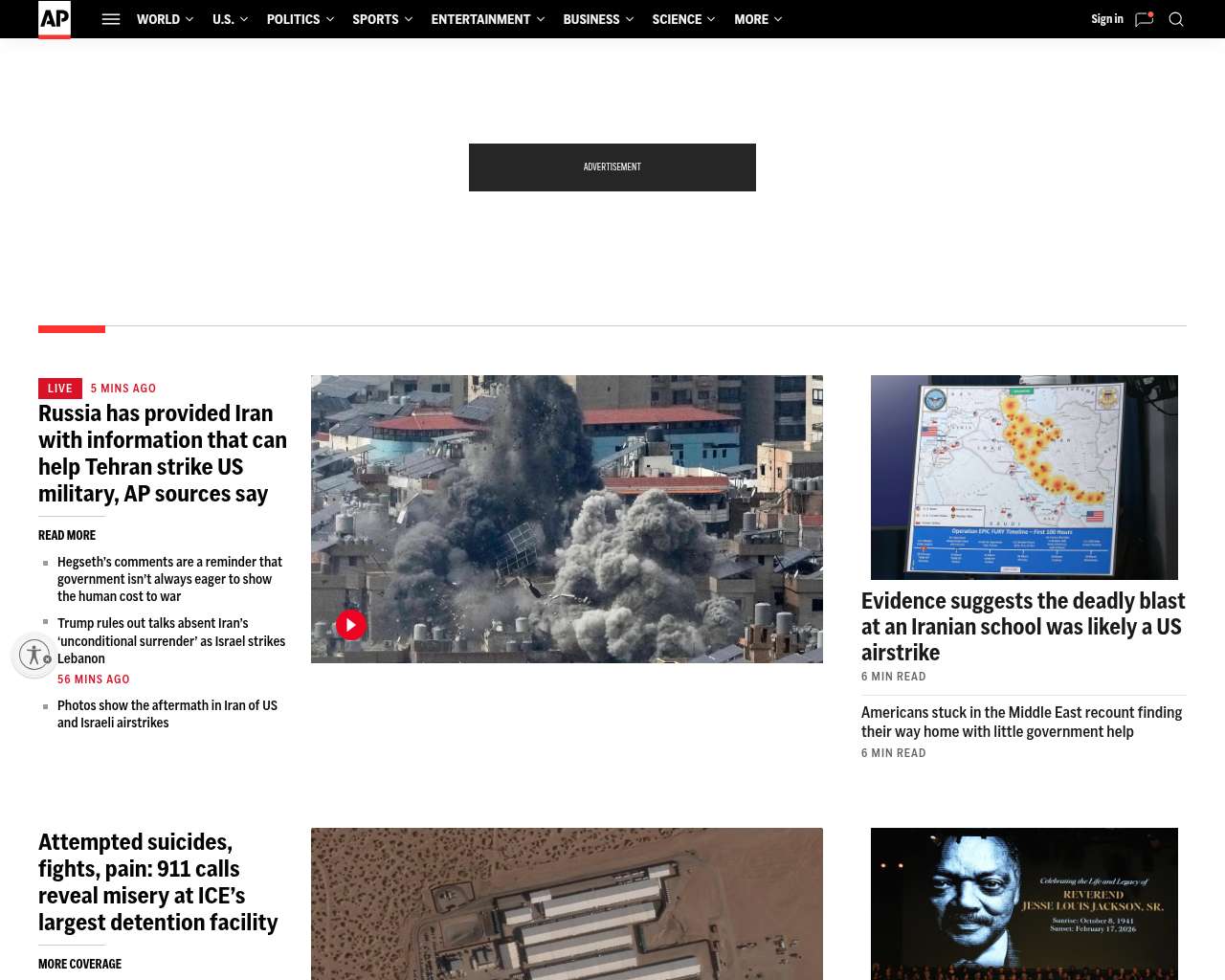The width and height of the screenshot is (1225, 980).
Task: Click '6 MIN READ' under the airstrike headline
Action: pyautogui.click(x=894, y=677)
